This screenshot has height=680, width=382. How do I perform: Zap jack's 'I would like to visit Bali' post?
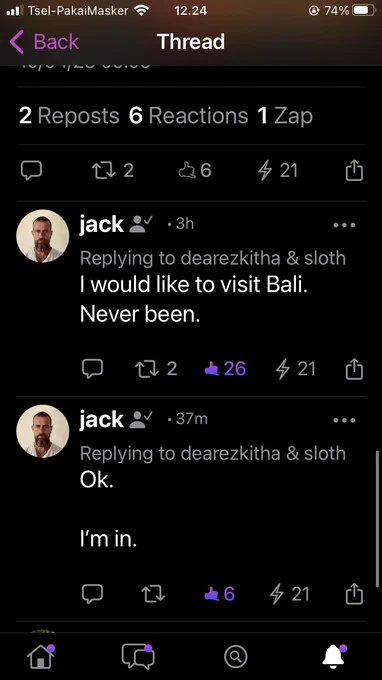tap(295, 369)
